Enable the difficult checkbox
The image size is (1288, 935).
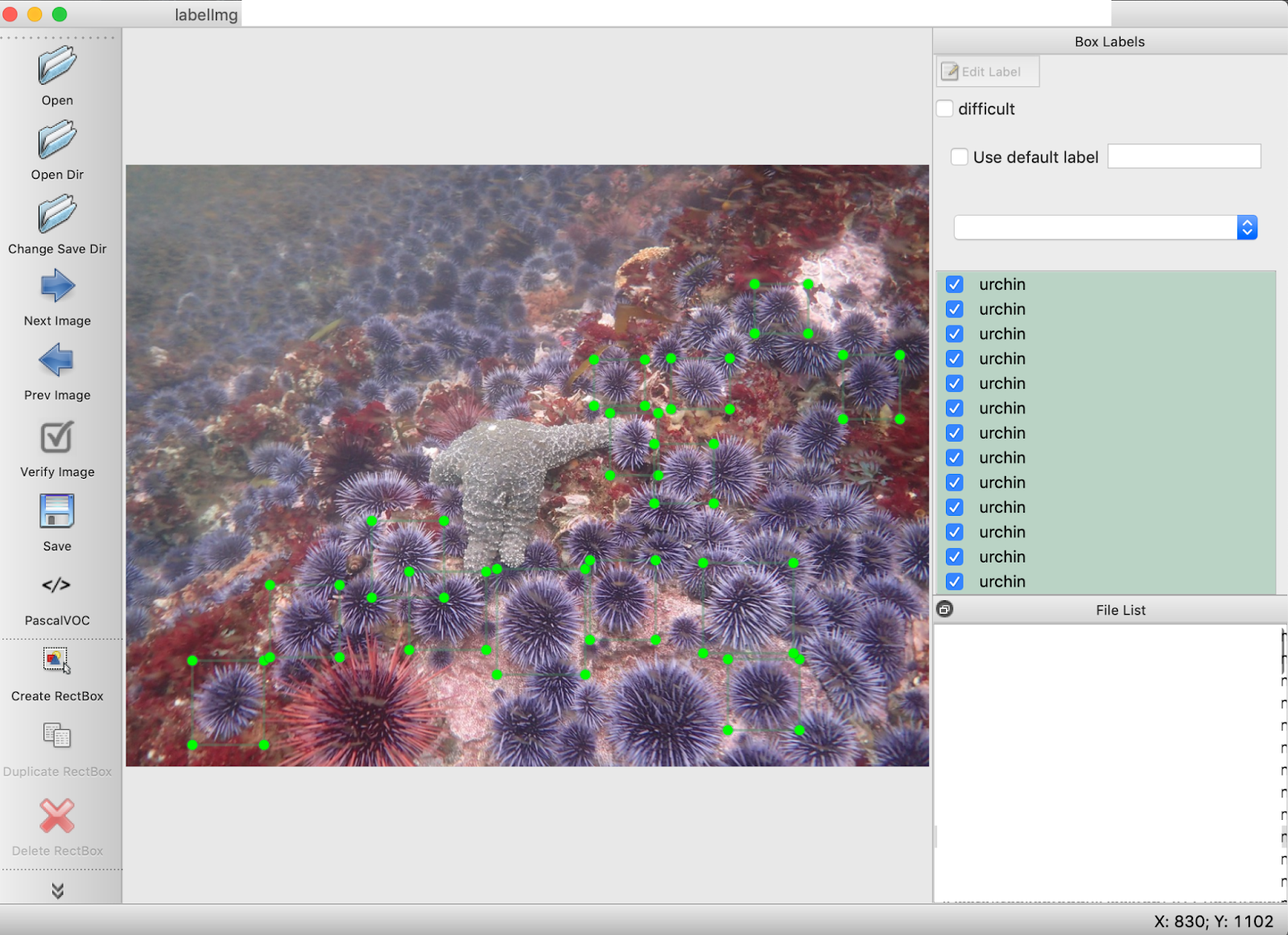pos(945,109)
